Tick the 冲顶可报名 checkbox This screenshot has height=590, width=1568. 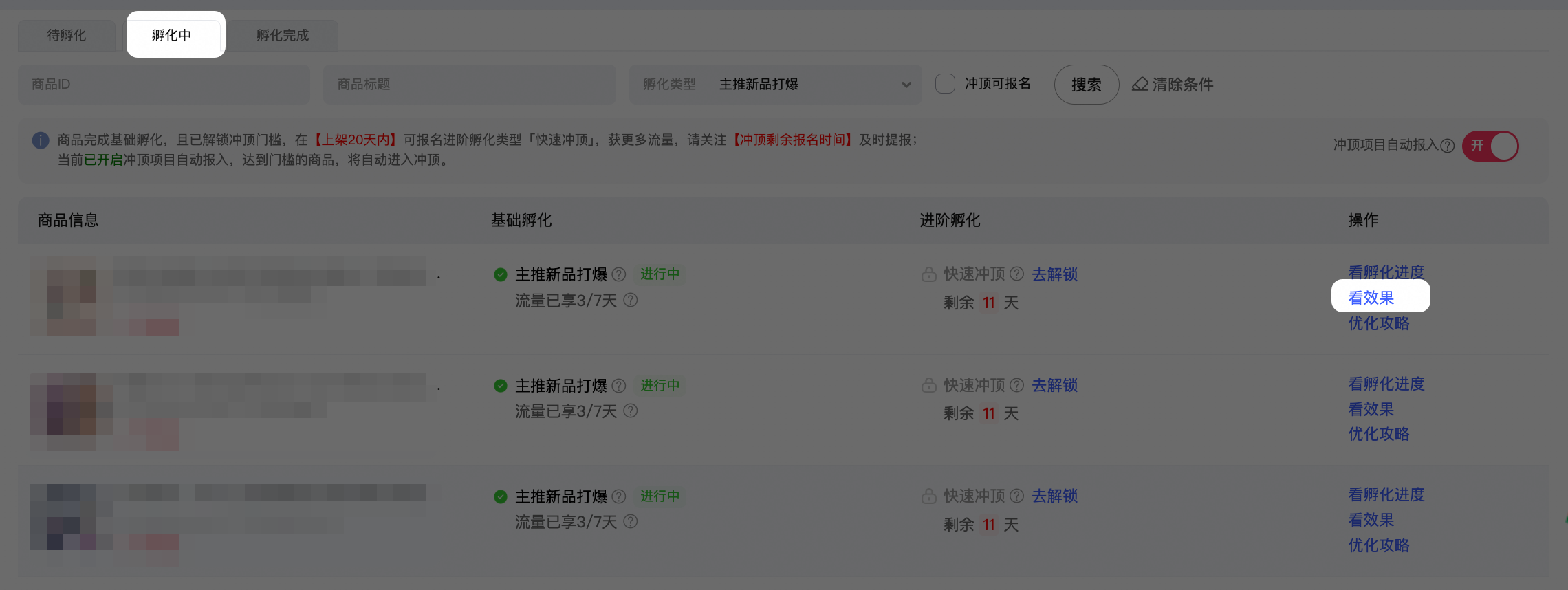coord(945,84)
